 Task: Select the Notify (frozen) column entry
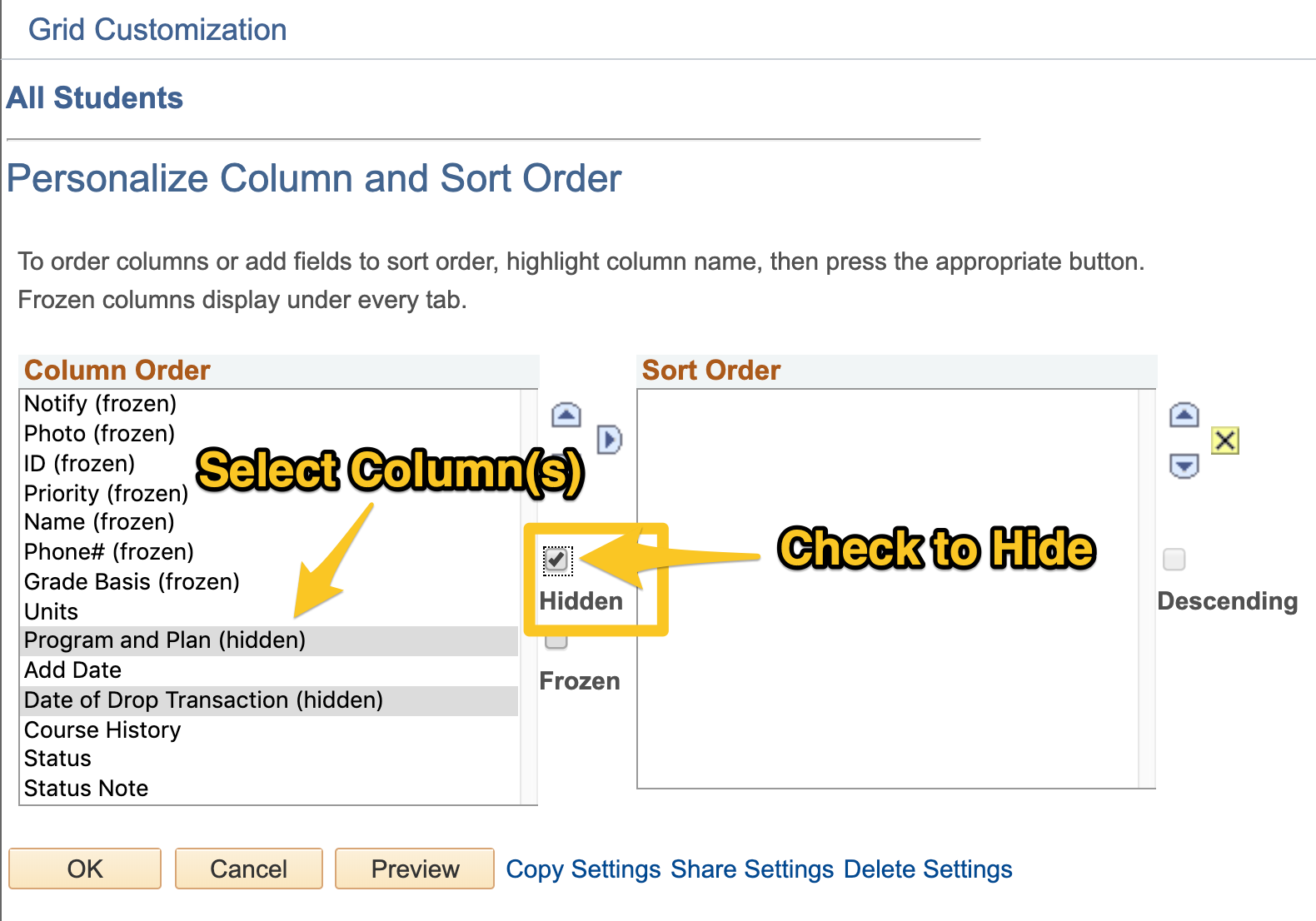tap(100, 404)
